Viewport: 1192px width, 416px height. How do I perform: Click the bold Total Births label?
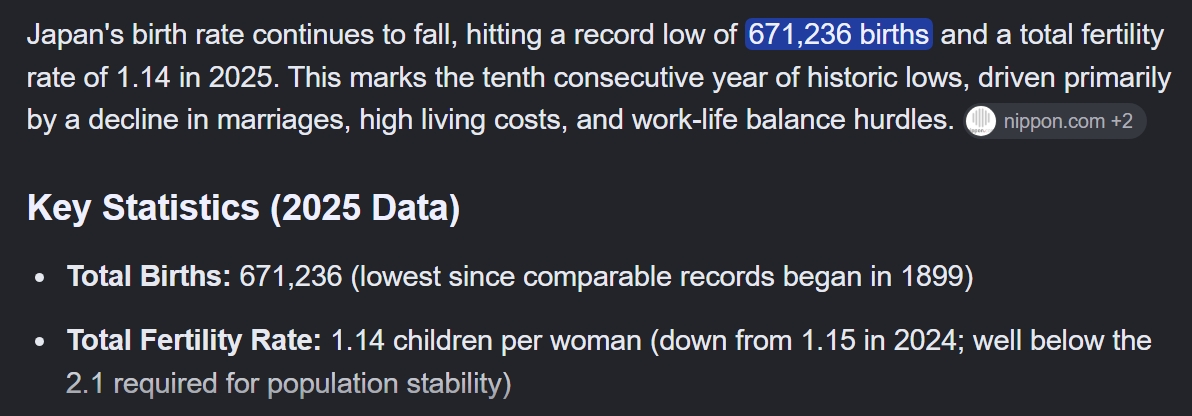[149, 277]
